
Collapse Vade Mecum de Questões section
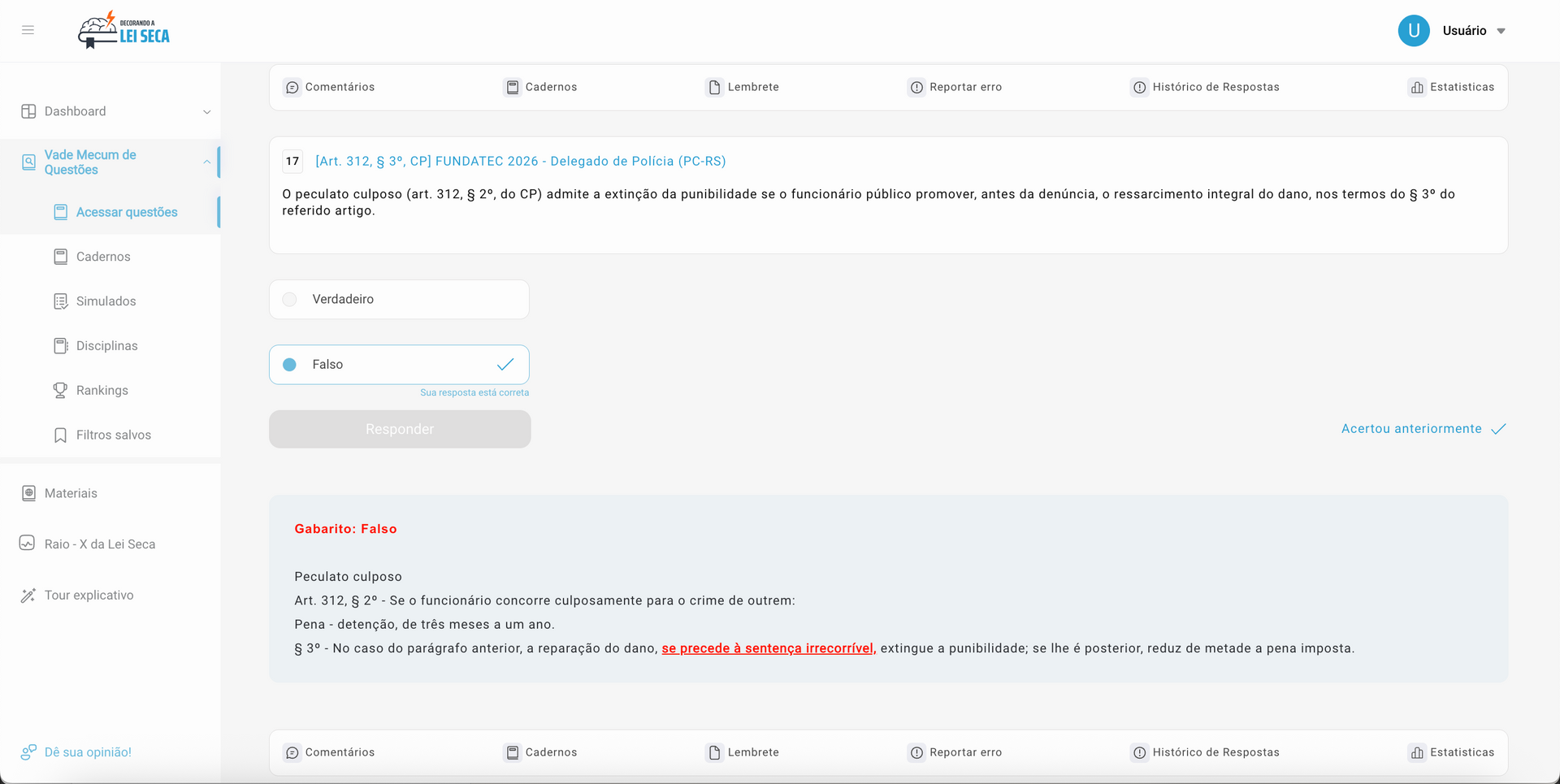[x=206, y=162]
